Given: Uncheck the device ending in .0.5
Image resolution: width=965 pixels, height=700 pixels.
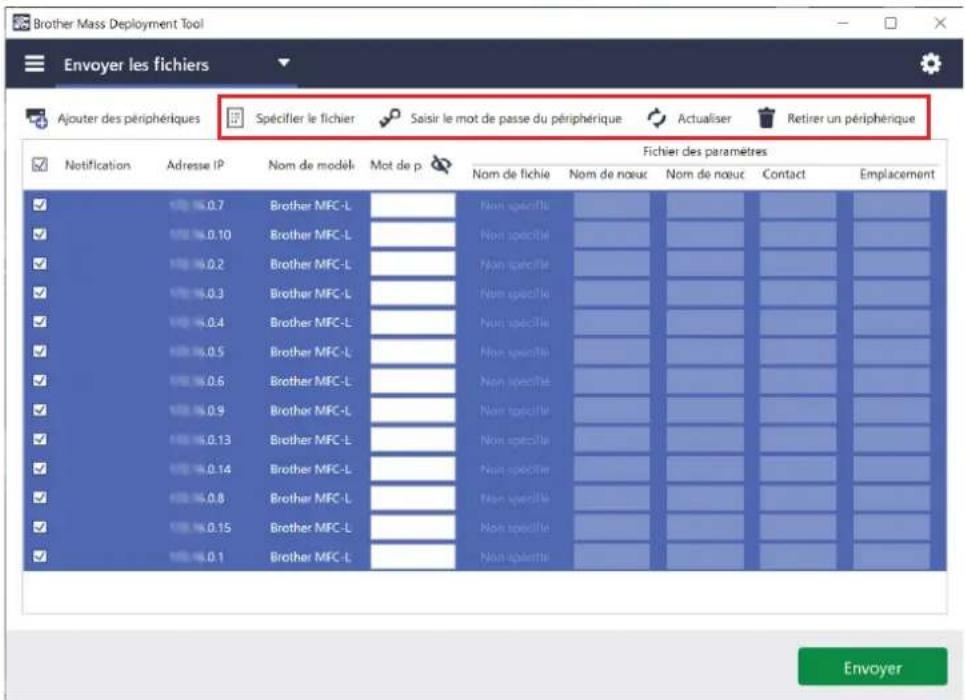Looking at the screenshot, I should click(x=39, y=352).
